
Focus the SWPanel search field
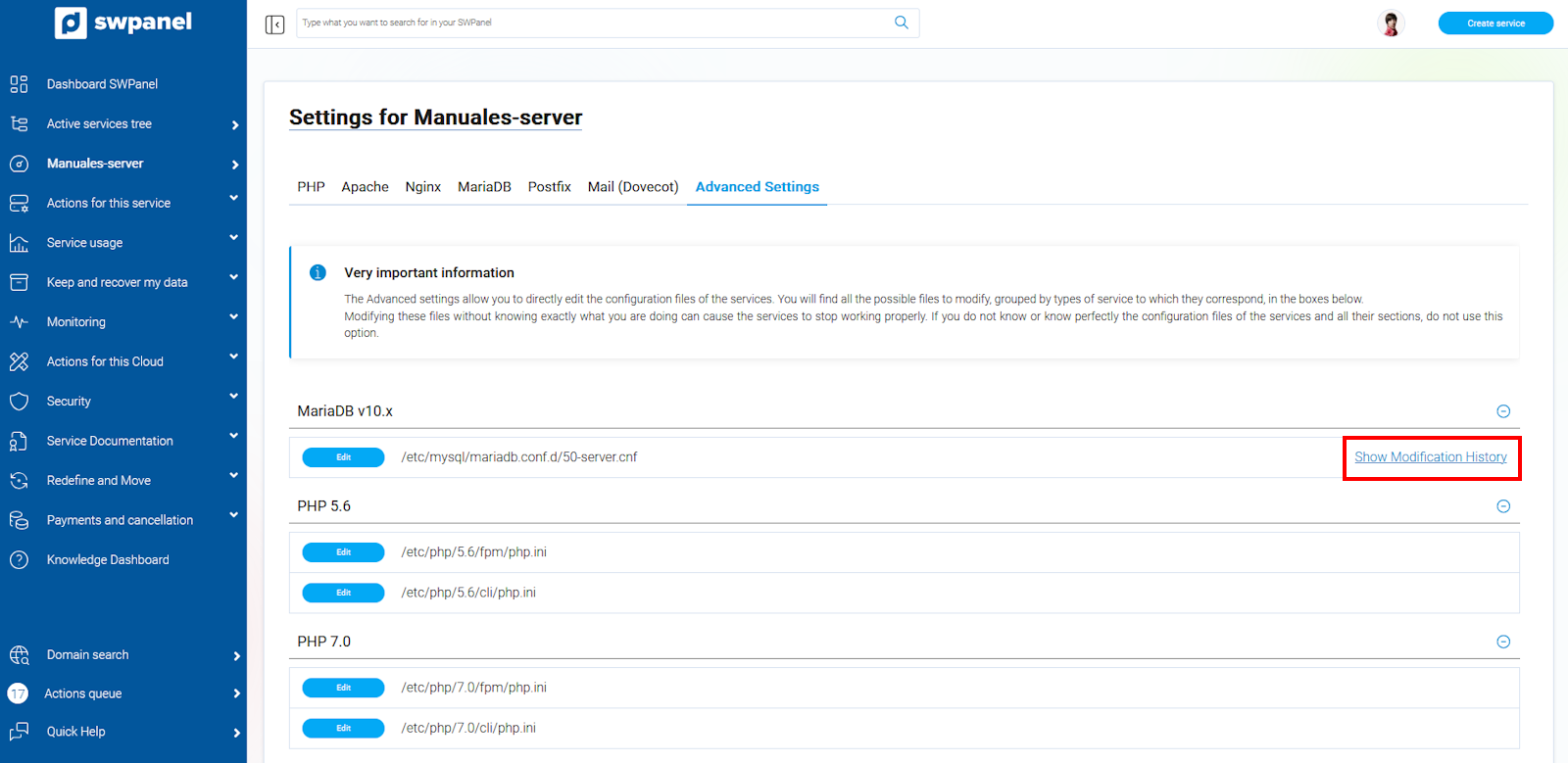pyautogui.click(x=593, y=23)
